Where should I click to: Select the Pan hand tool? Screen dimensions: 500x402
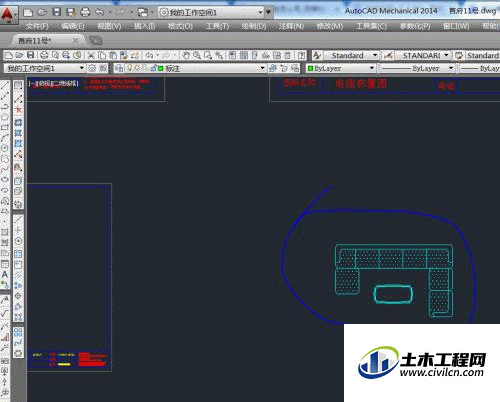pyautogui.click(x=186, y=55)
